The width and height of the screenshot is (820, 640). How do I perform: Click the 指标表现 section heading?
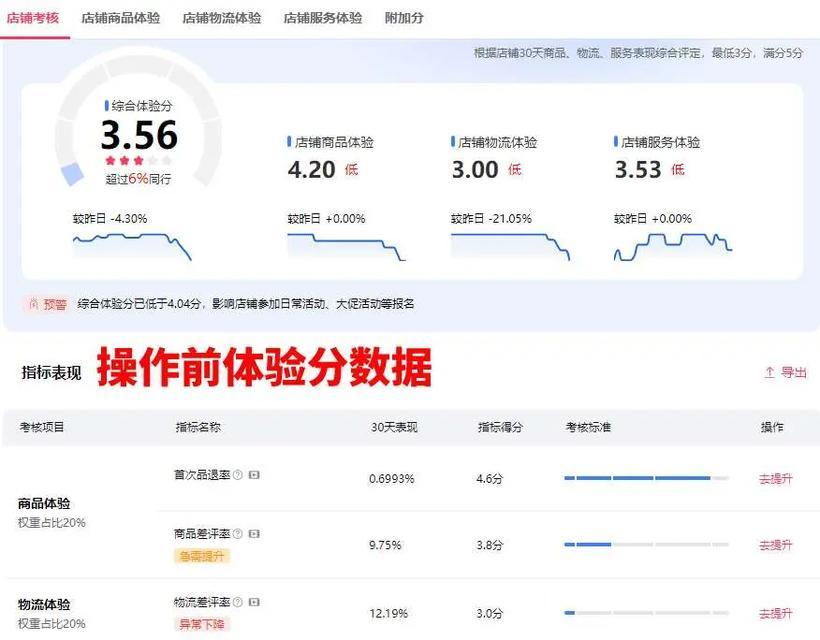[51, 372]
